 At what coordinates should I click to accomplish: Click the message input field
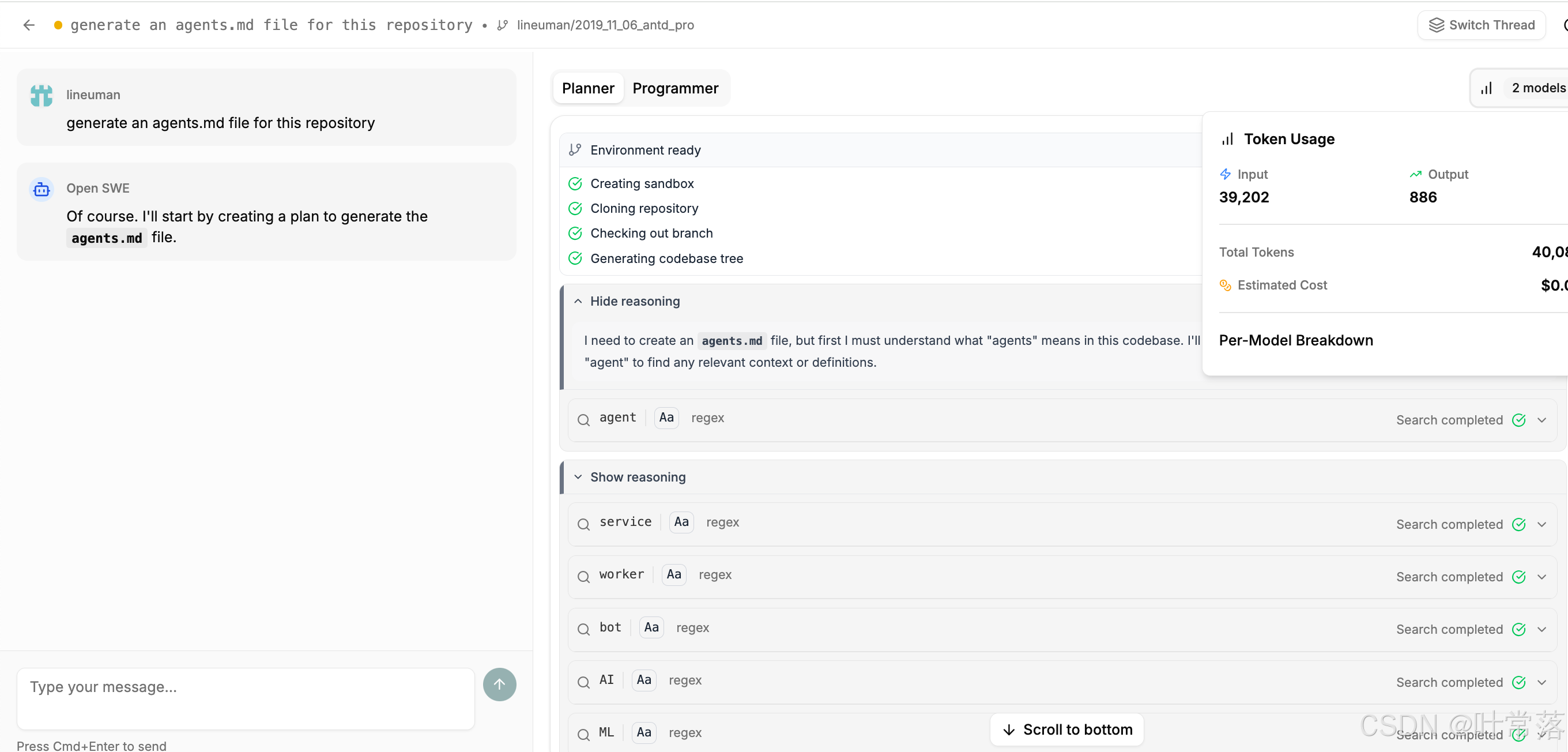[246, 698]
